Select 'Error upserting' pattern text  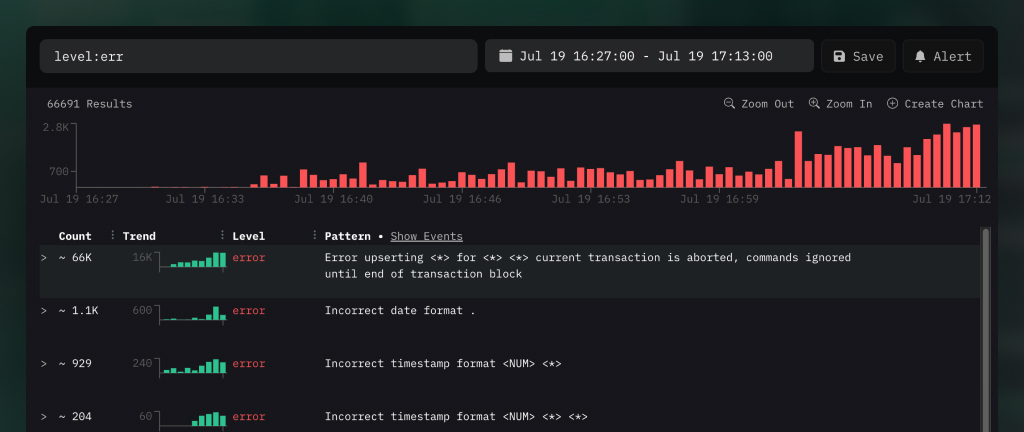pos(588,266)
